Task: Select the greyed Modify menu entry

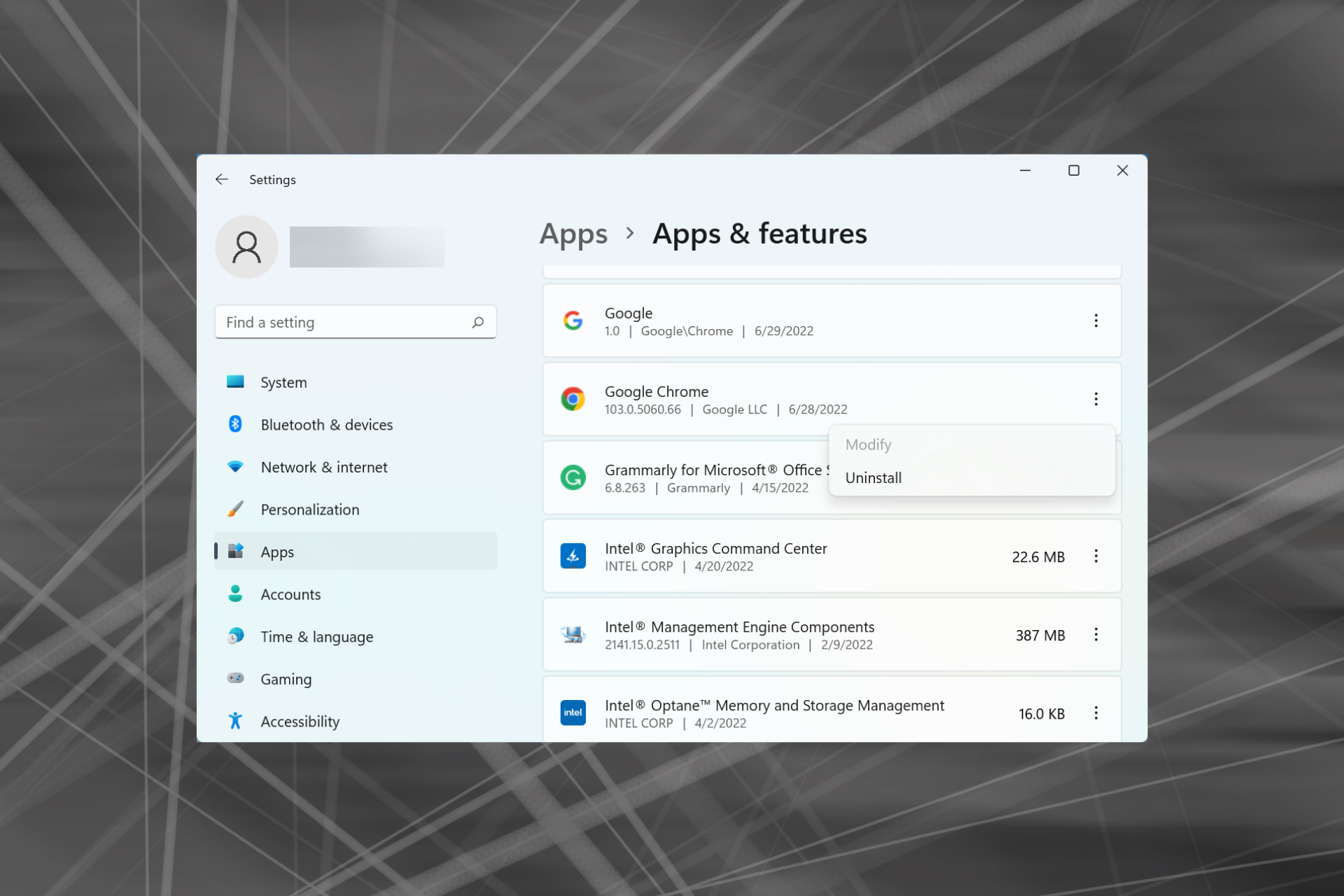Action: [x=972, y=444]
